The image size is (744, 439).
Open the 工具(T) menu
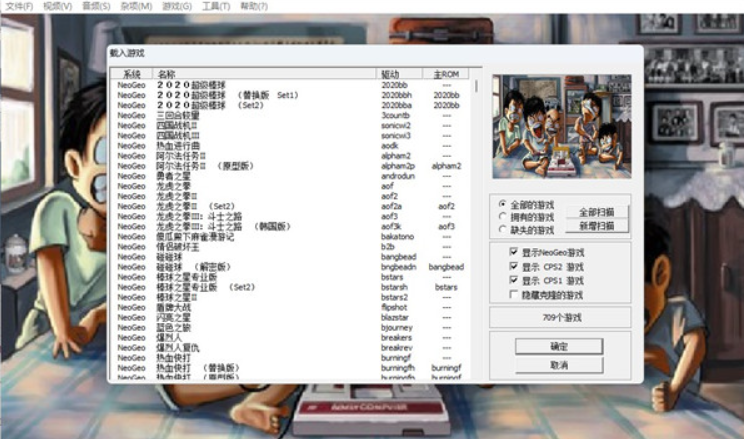(216, 6)
